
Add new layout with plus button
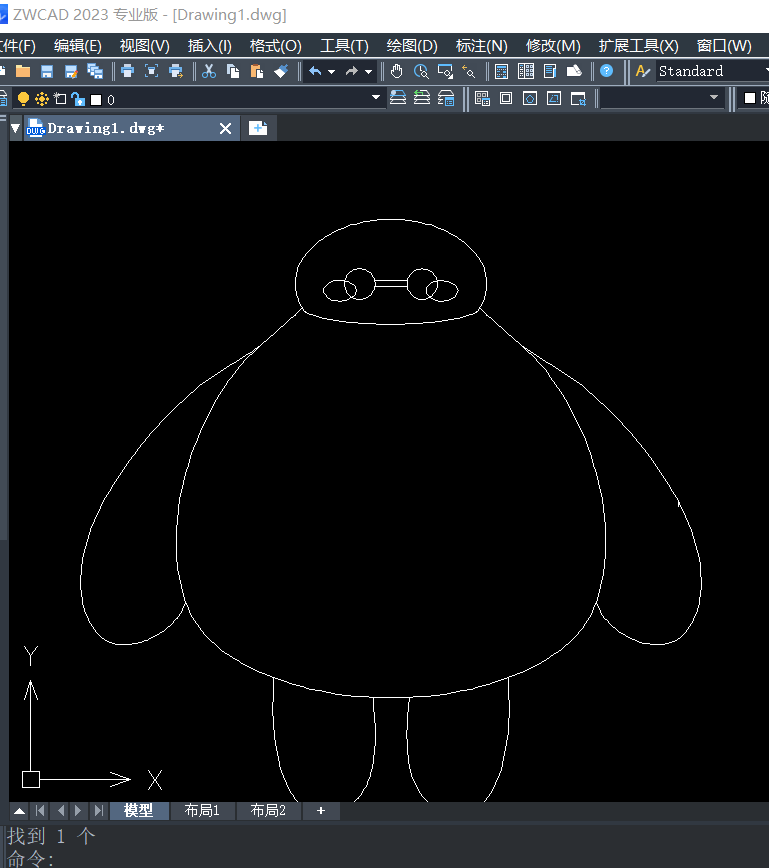pos(321,810)
